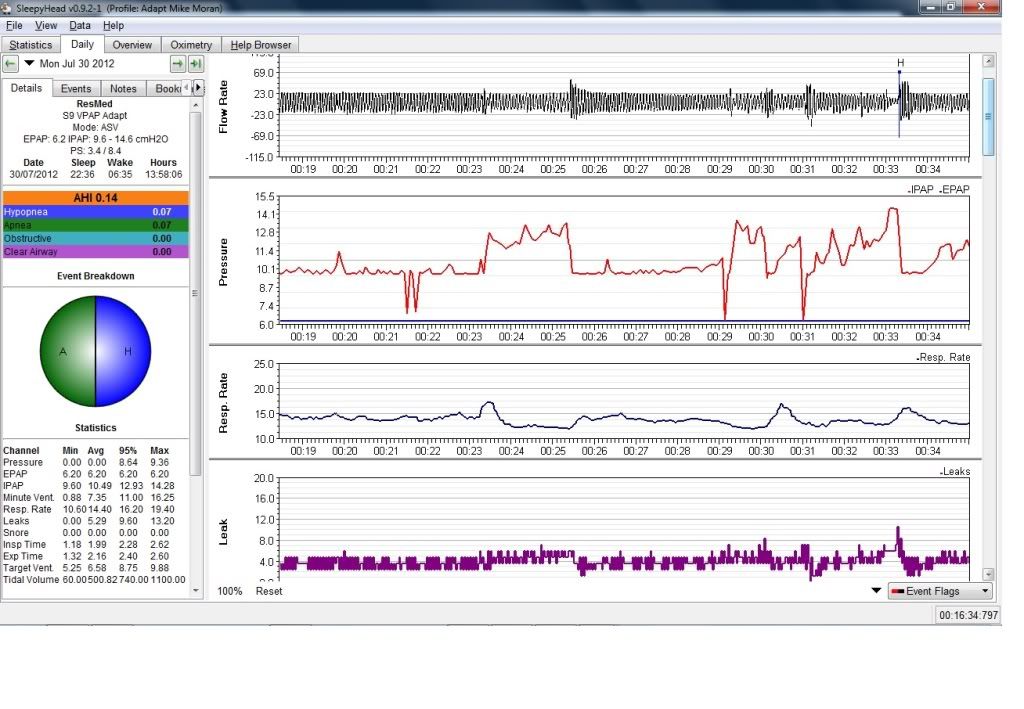
Task: Open the graph list triangle left of Event Flags
Action: 876,591
